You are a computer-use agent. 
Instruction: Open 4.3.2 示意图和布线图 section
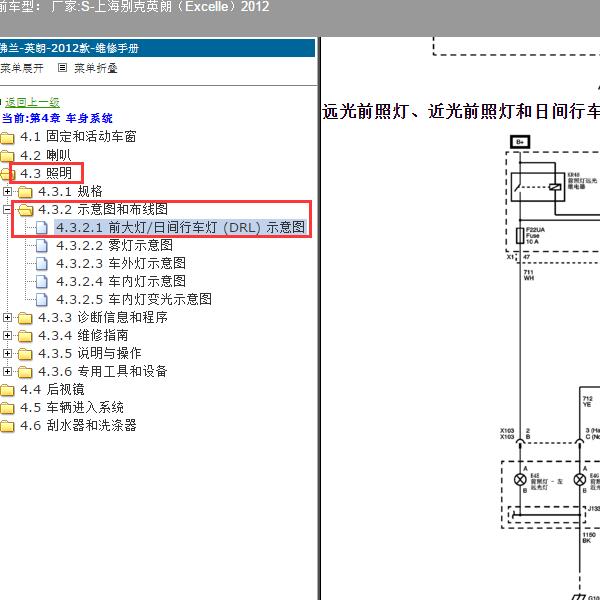click(103, 209)
